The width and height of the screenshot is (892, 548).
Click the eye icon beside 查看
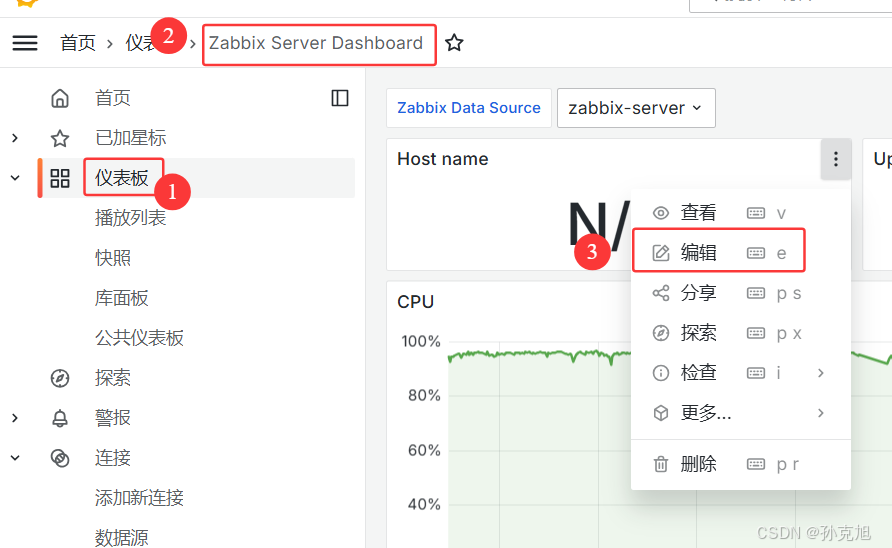[x=660, y=213]
